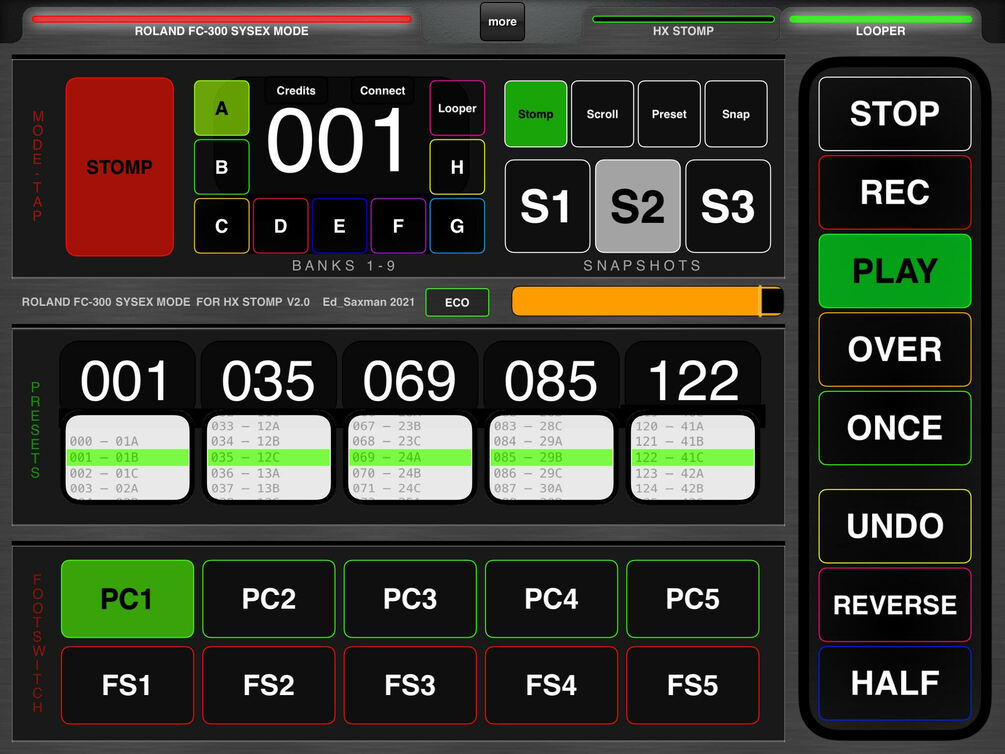Screen dimensions: 1005x754
Task: Undo last loop layer
Action: pos(895,526)
